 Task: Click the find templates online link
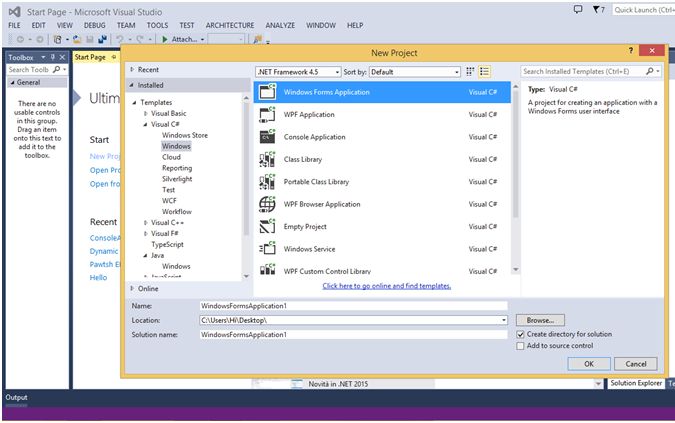tap(387, 286)
